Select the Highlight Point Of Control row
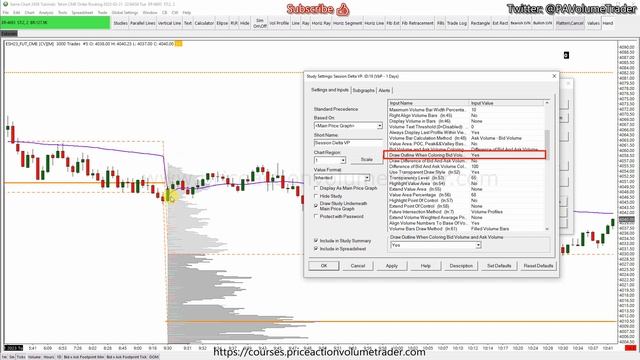This screenshot has height=360, width=640. point(466,200)
